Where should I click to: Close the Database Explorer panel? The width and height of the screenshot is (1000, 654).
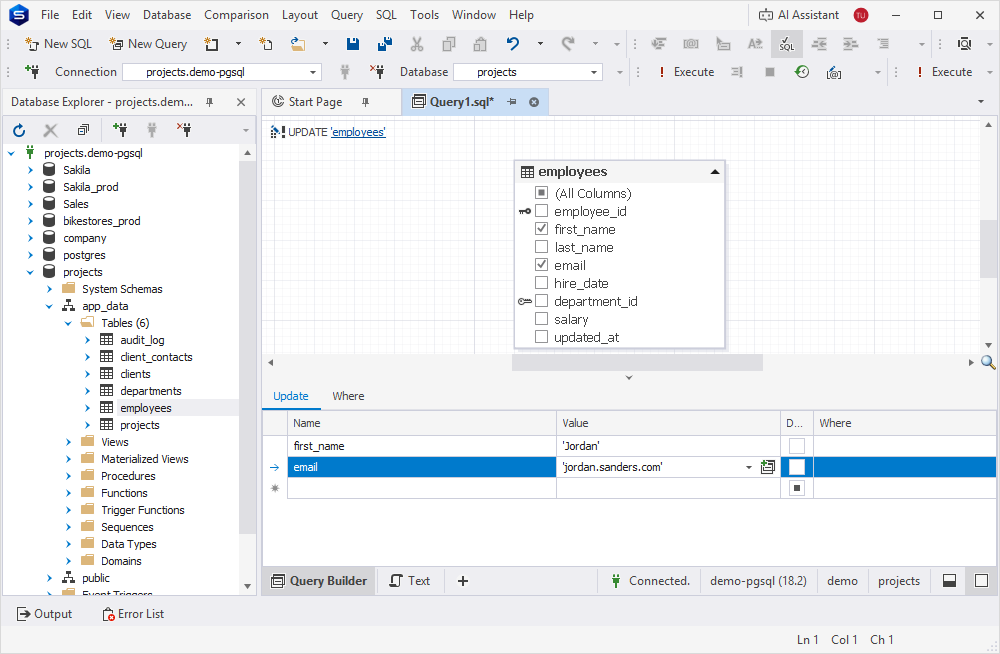tap(241, 102)
